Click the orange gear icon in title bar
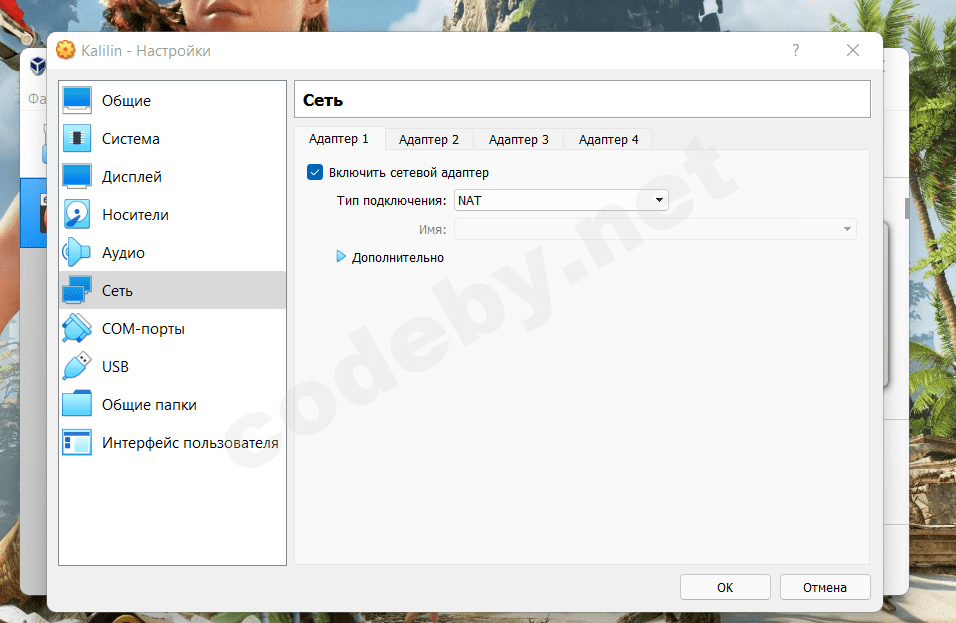Image resolution: width=956 pixels, height=623 pixels. click(x=66, y=50)
